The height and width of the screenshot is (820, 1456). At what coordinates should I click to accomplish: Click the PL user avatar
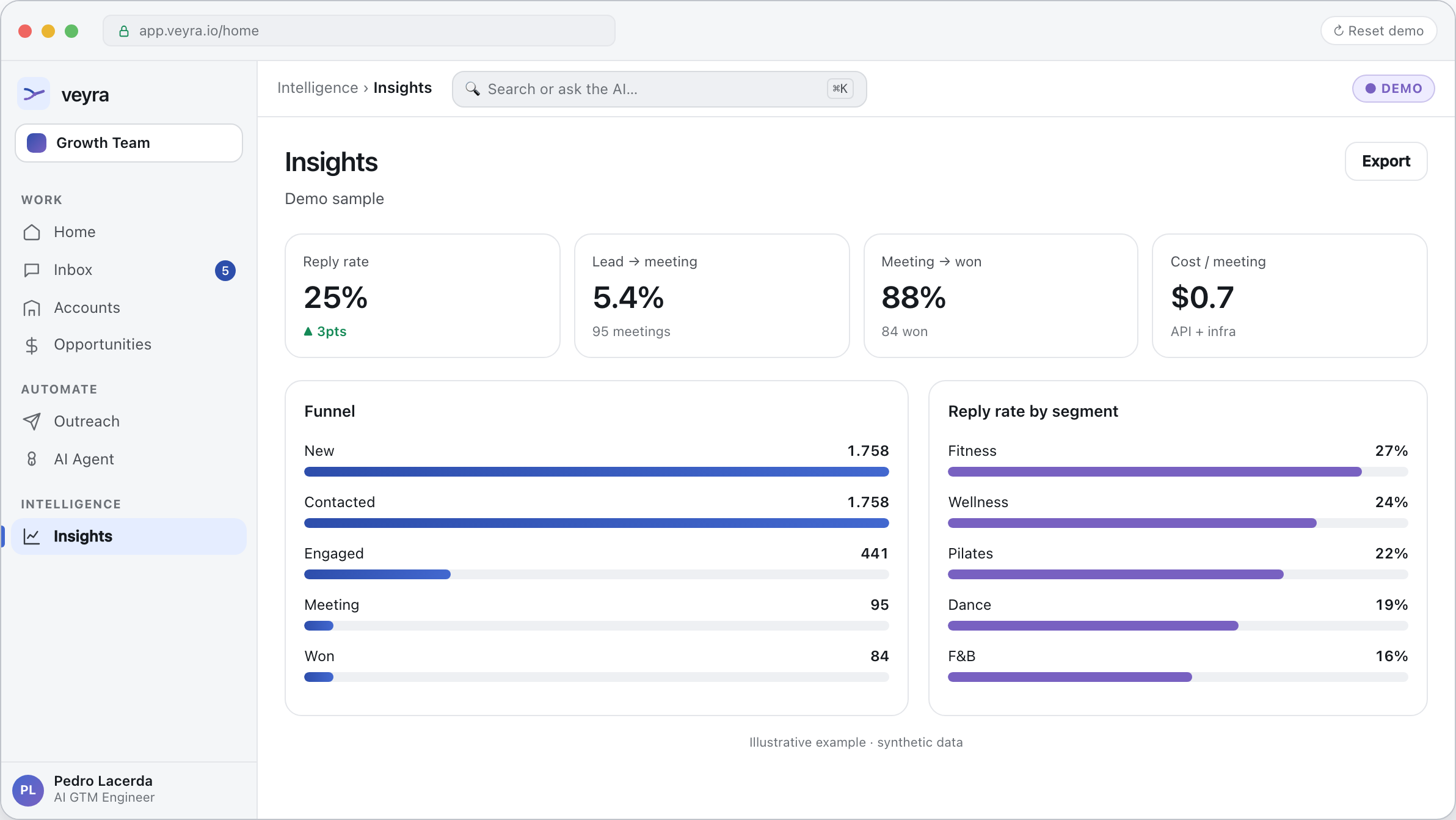click(28, 790)
